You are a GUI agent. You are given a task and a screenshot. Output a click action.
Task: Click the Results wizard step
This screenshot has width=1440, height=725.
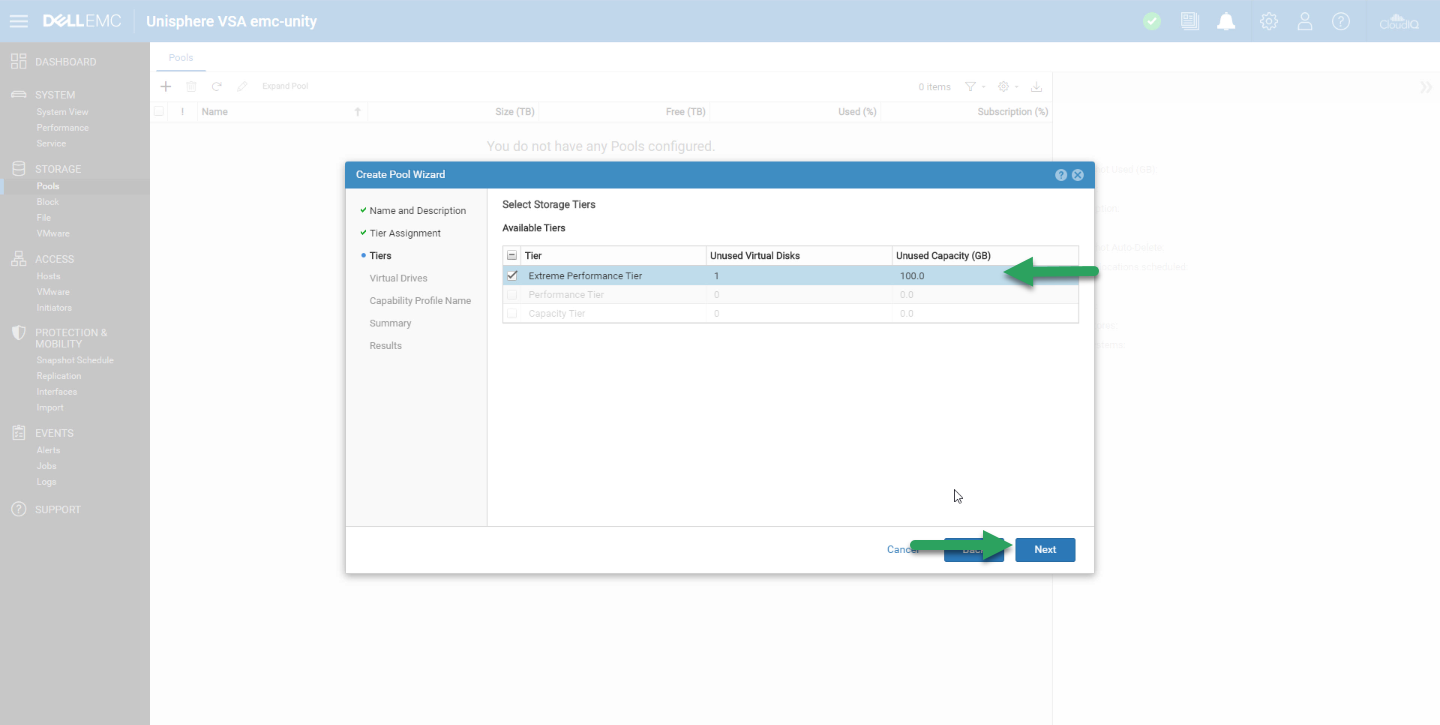point(385,346)
